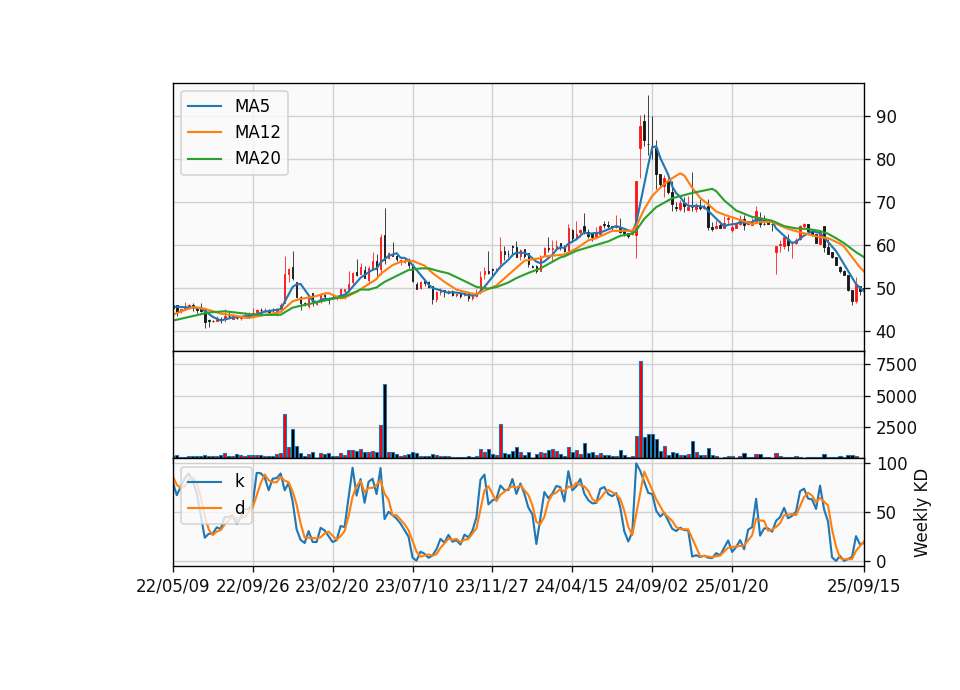The width and height of the screenshot is (960, 690).
Task: Click the KD axis label 50
Action: click(886, 513)
